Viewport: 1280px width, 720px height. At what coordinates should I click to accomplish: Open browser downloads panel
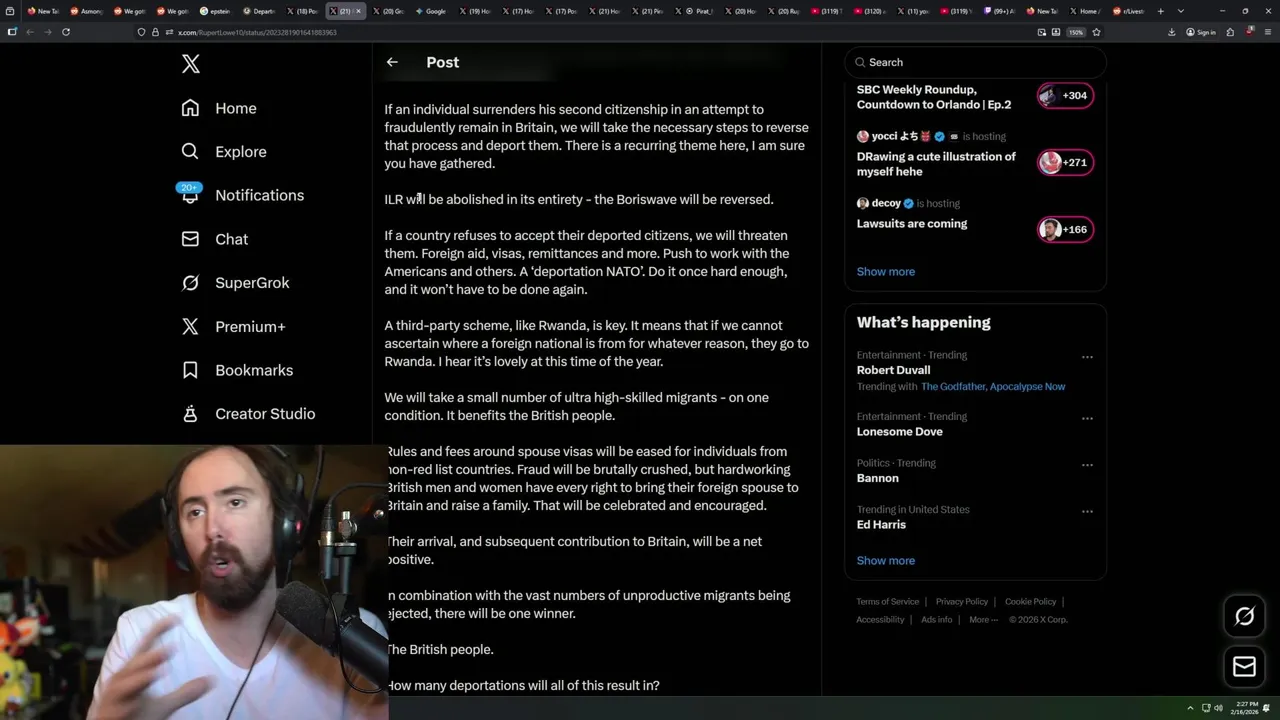tap(1171, 32)
